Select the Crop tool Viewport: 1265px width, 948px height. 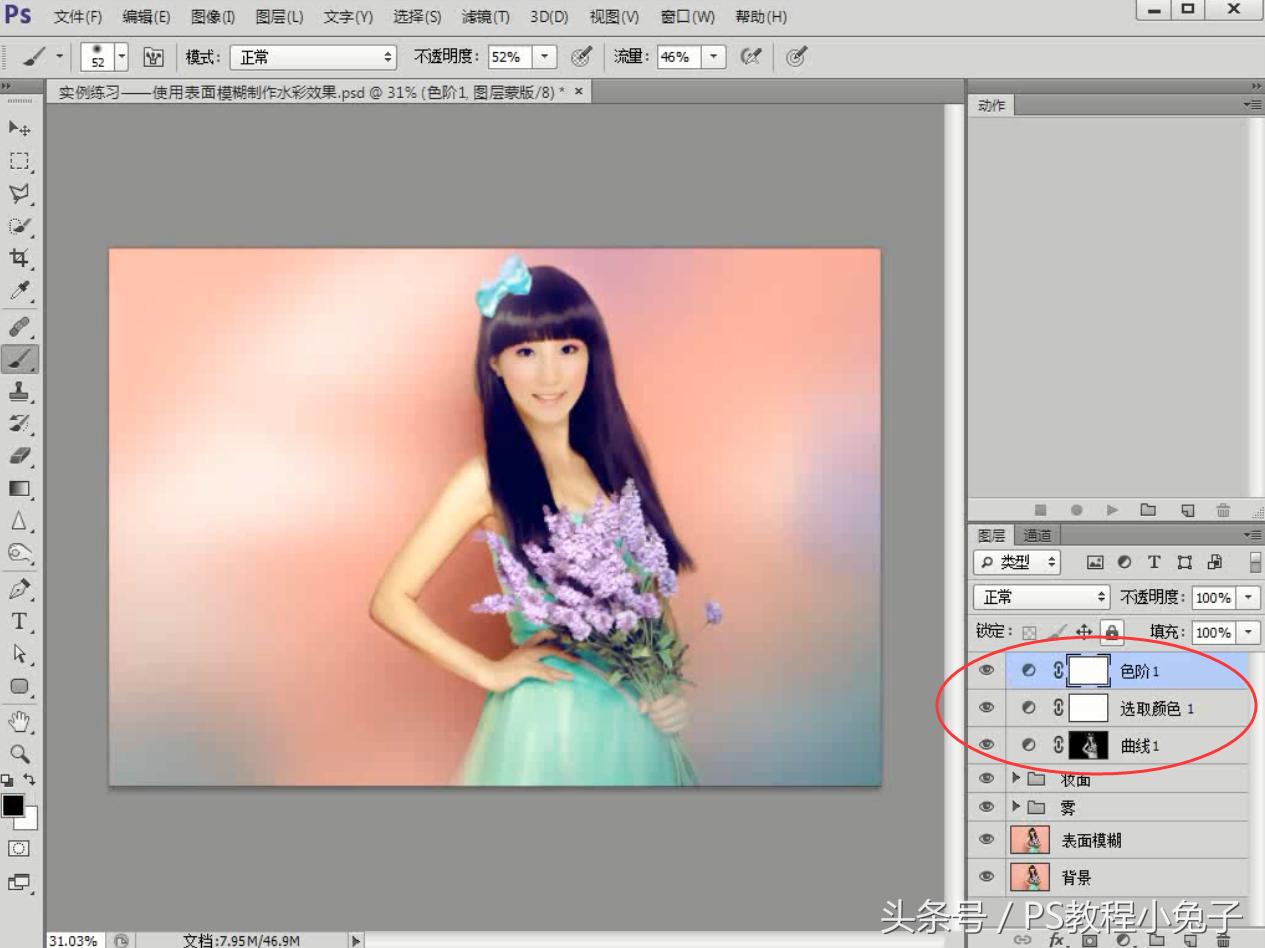click(x=19, y=258)
